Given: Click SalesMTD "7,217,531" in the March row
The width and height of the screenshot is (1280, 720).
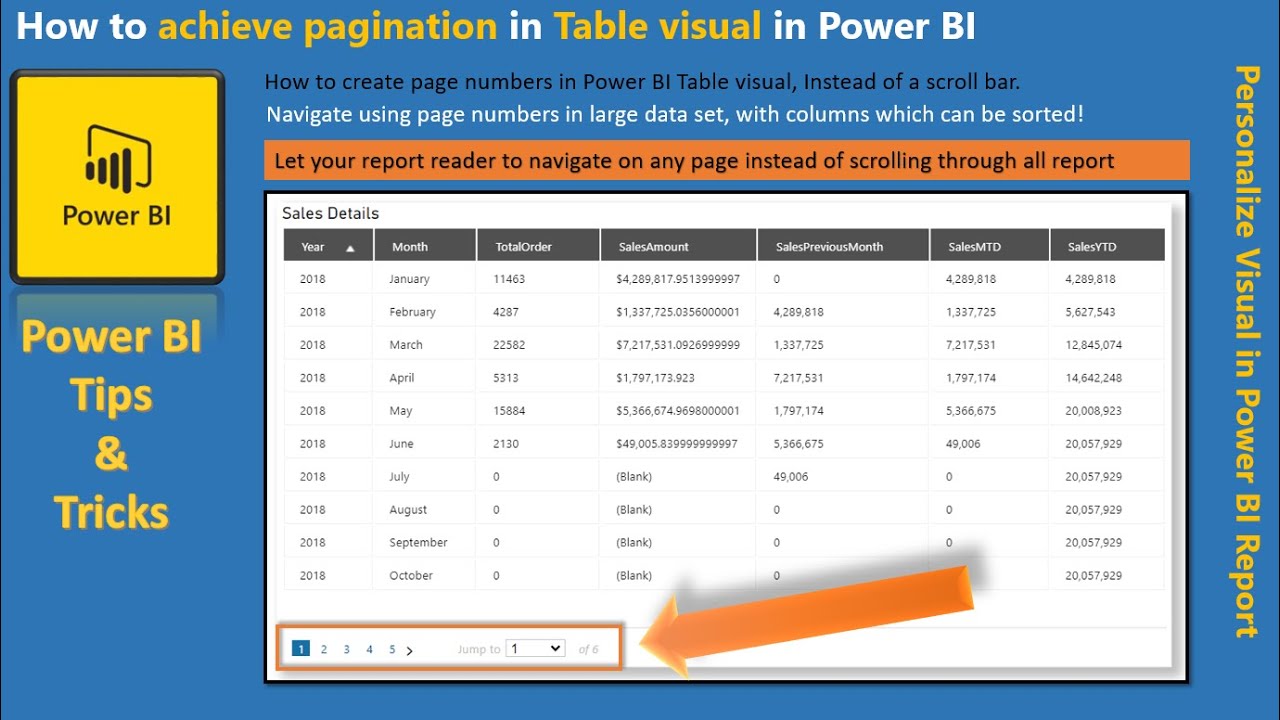Looking at the screenshot, I should click(x=971, y=345).
